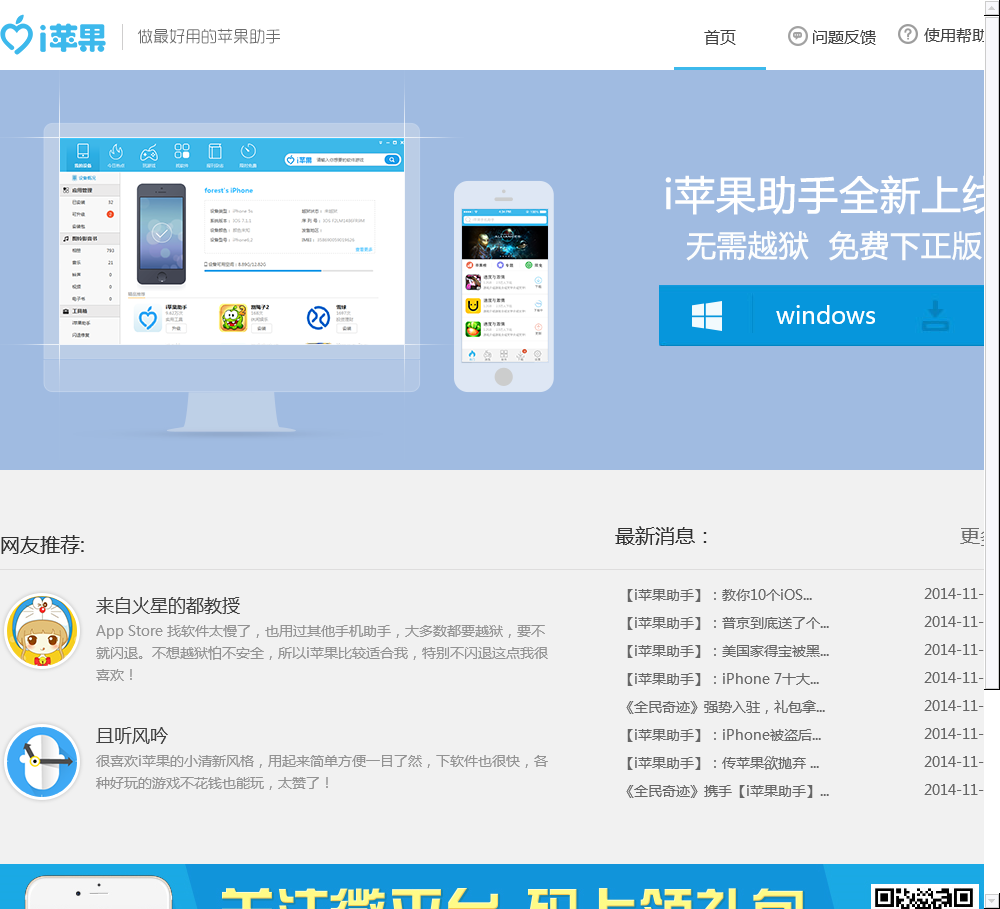Viewport: 1000px width, 909px height.
Task: Open news 美国家得宝被黑...
Action: (727, 651)
